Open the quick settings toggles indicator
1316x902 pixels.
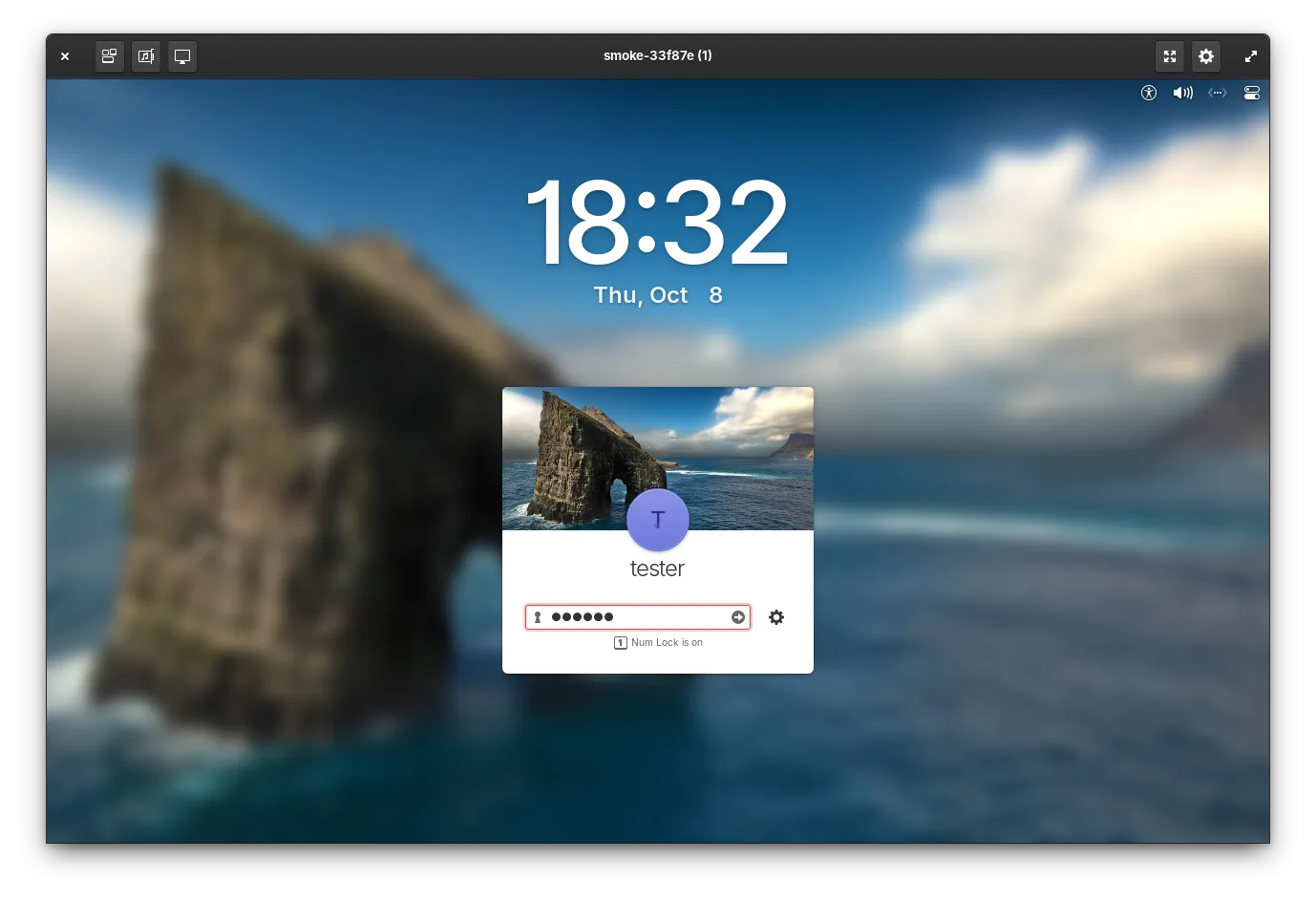coord(1252,93)
